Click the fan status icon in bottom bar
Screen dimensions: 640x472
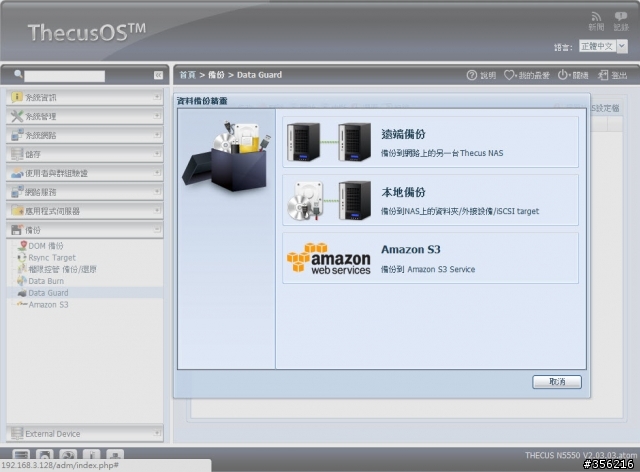(x=68, y=454)
